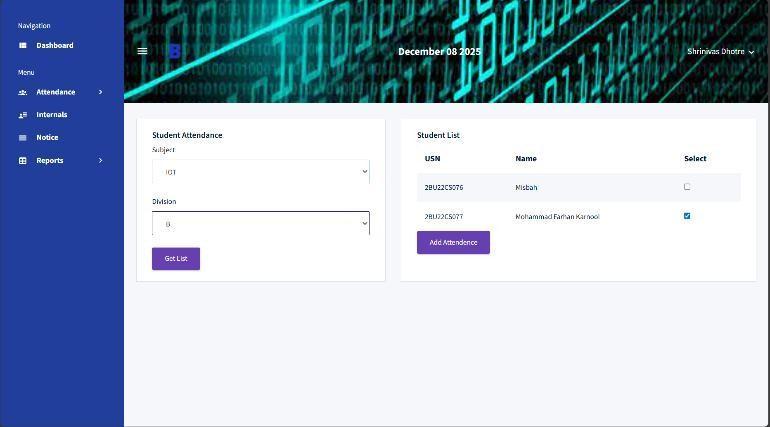Click the Add Attendence button

coord(453,243)
